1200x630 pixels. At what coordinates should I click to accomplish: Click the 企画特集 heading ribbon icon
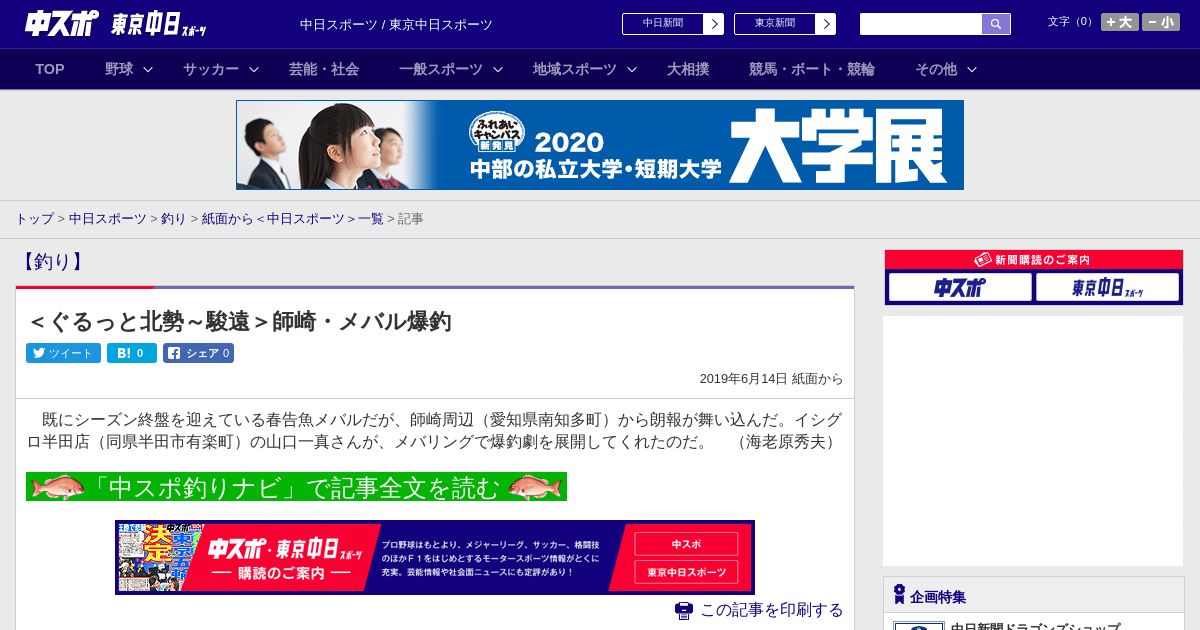[899, 595]
